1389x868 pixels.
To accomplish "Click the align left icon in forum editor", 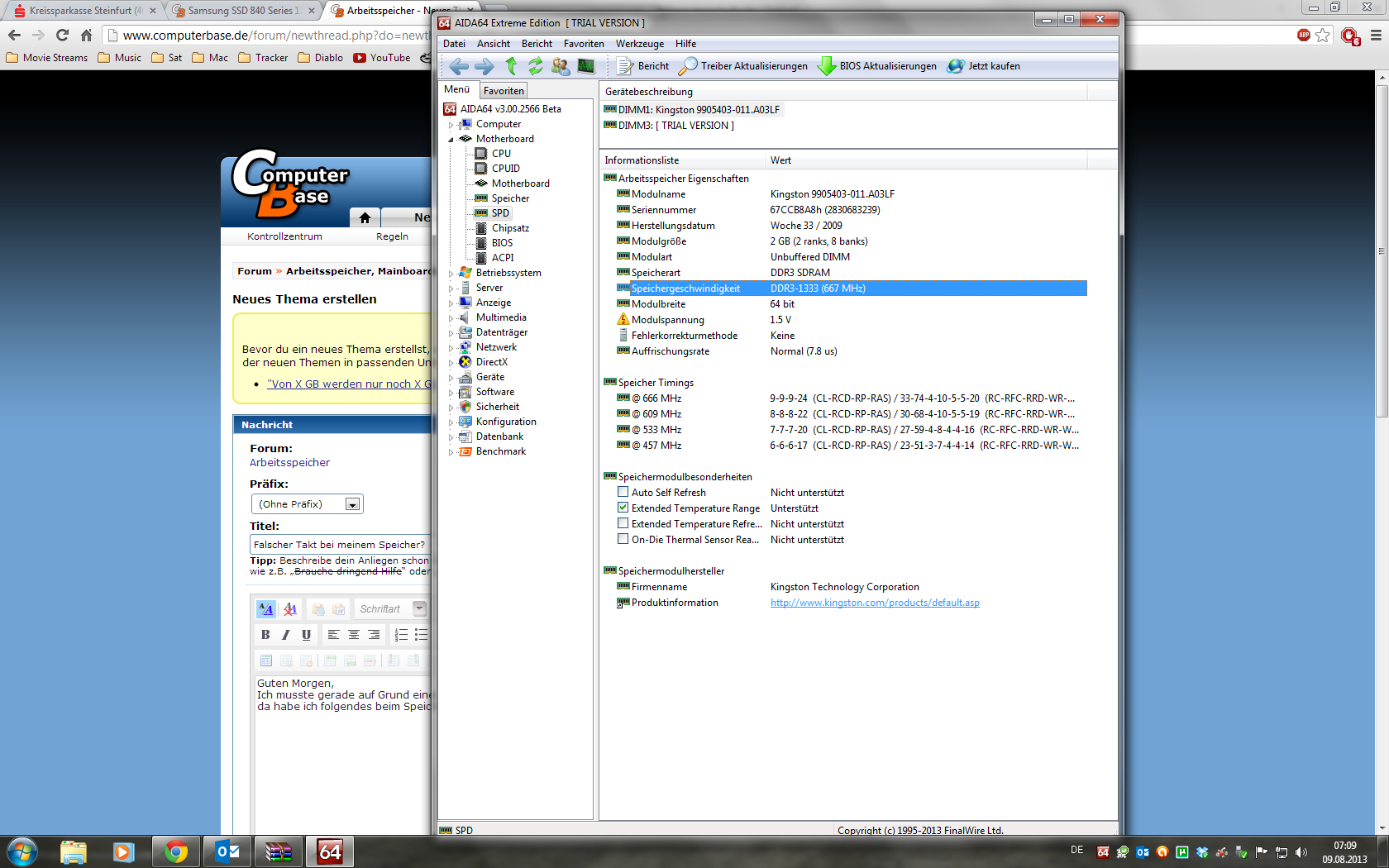I will coord(333,635).
